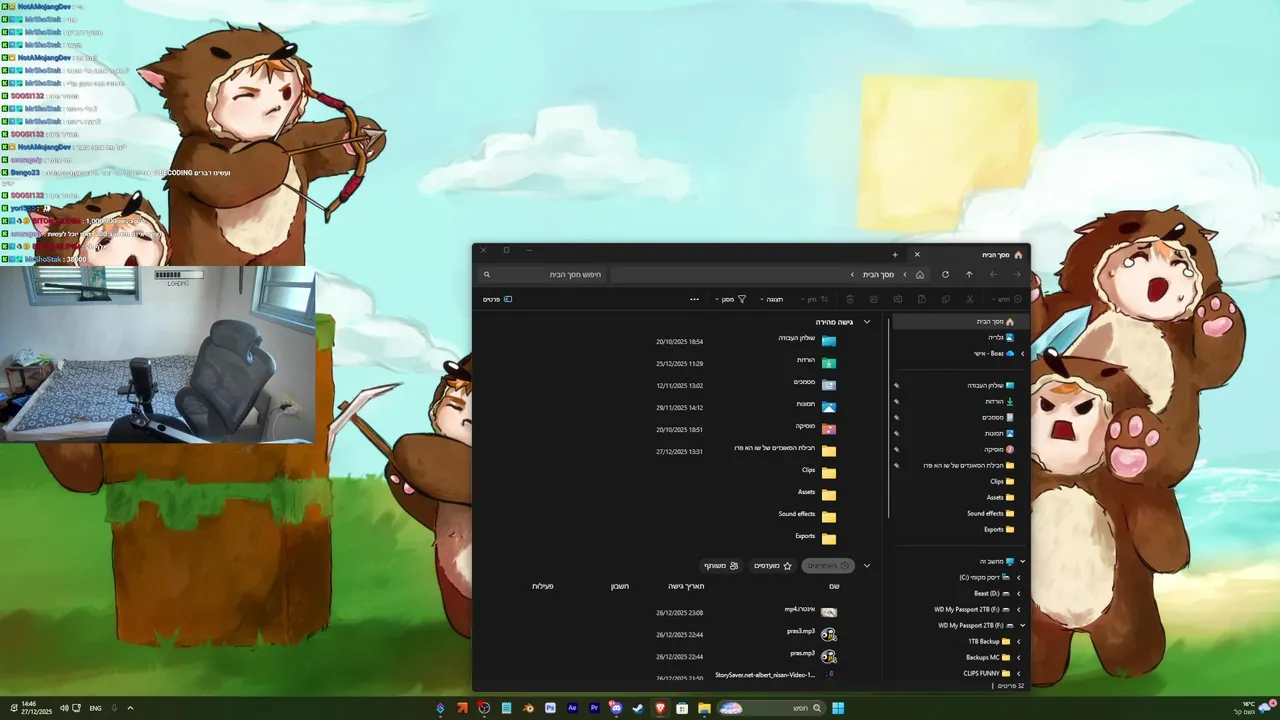The height and width of the screenshot is (720, 1280).
Task: Click the refresh button in File Explorer
Action: tap(945, 274)
